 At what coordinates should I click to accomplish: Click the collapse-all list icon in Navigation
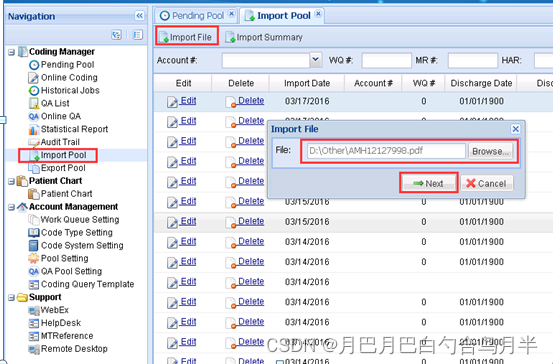point(138,35)
